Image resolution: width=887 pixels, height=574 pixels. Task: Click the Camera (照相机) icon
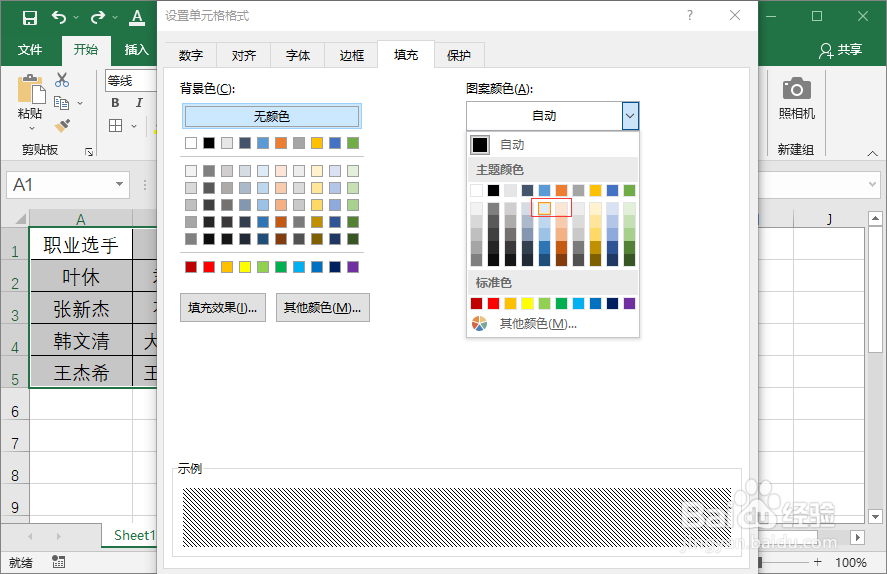pyautogui.click(x=796, y=89)
